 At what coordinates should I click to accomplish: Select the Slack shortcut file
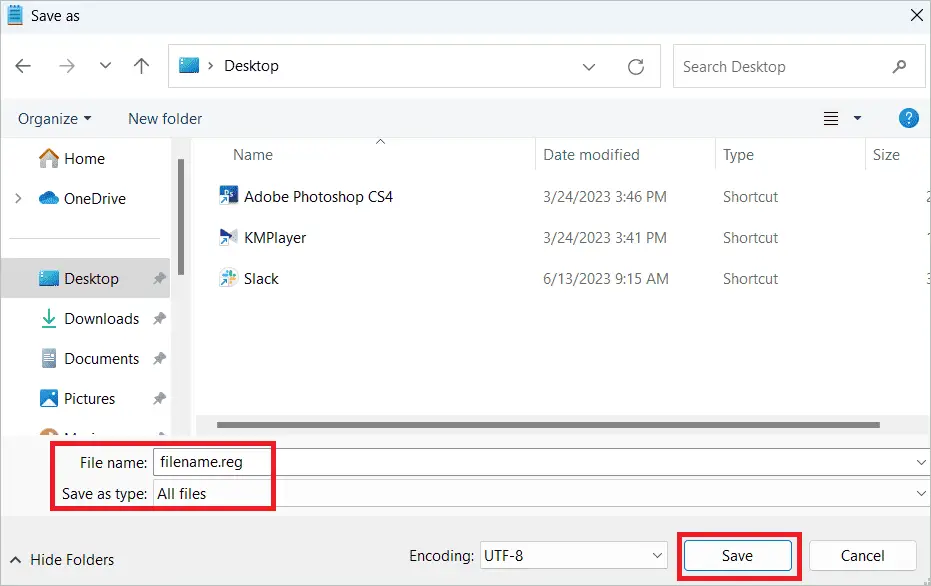[261, 279]
